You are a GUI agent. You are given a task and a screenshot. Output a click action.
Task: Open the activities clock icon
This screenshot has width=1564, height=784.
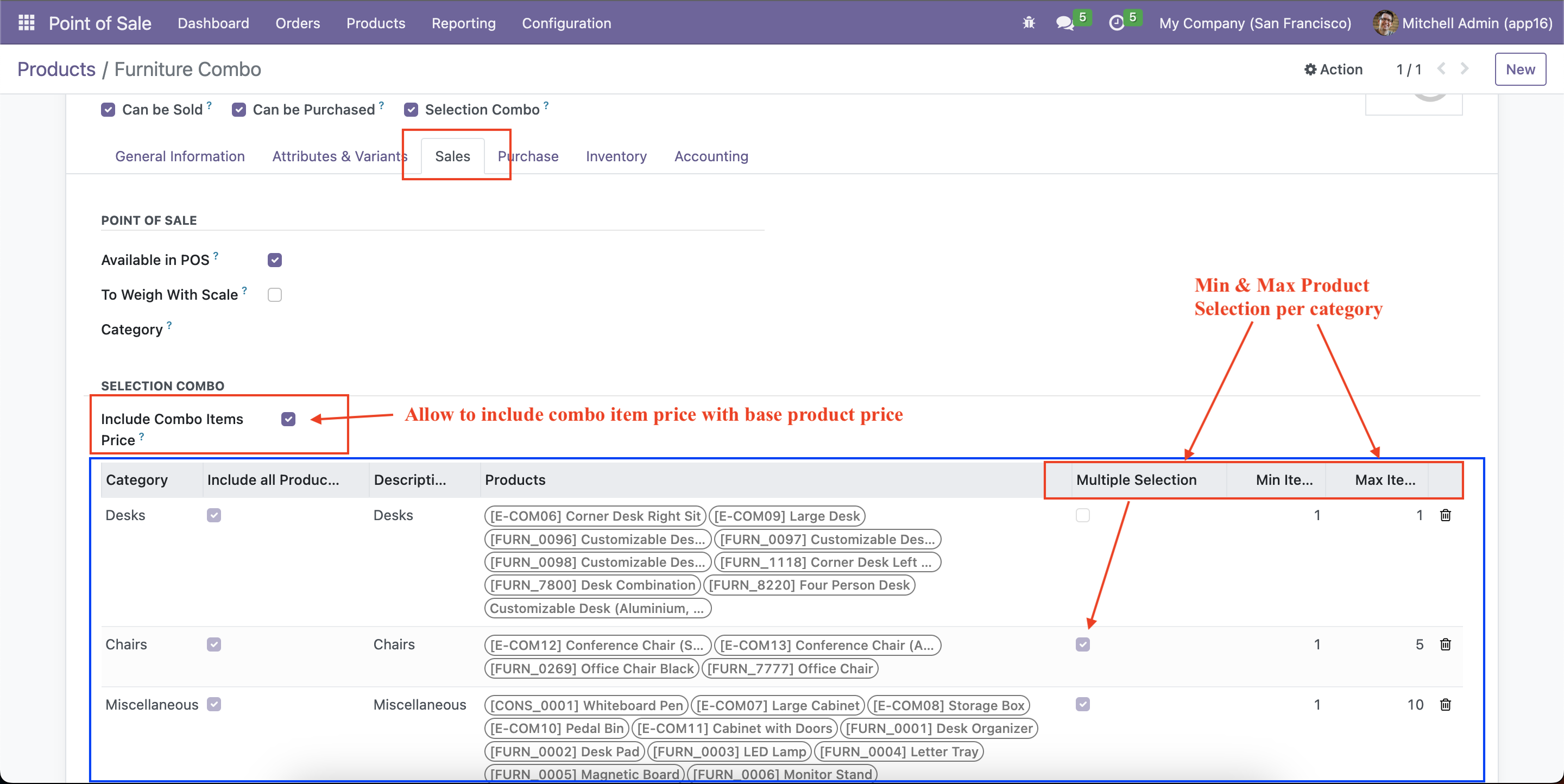(1117, 23)
